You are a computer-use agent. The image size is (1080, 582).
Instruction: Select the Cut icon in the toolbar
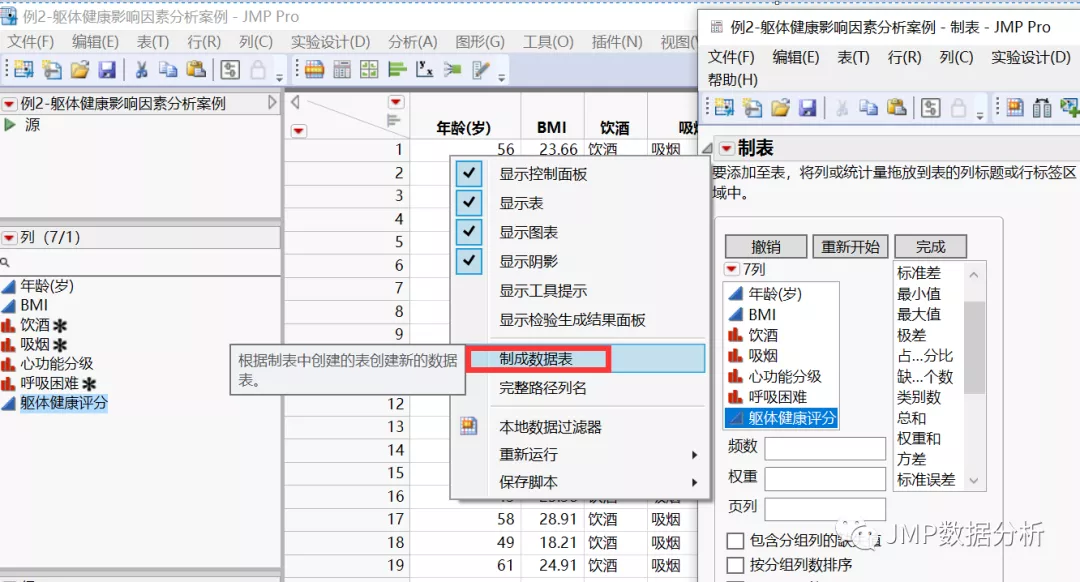tap(142, 68)
